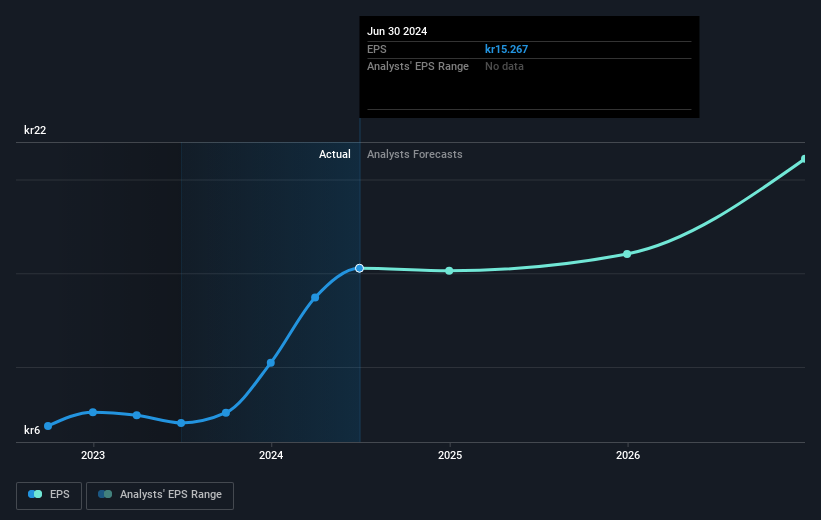This screenshot has height=520, width=821.
Task: Click the Analysts' EPS Range color icon
Action: coord(105,494)
